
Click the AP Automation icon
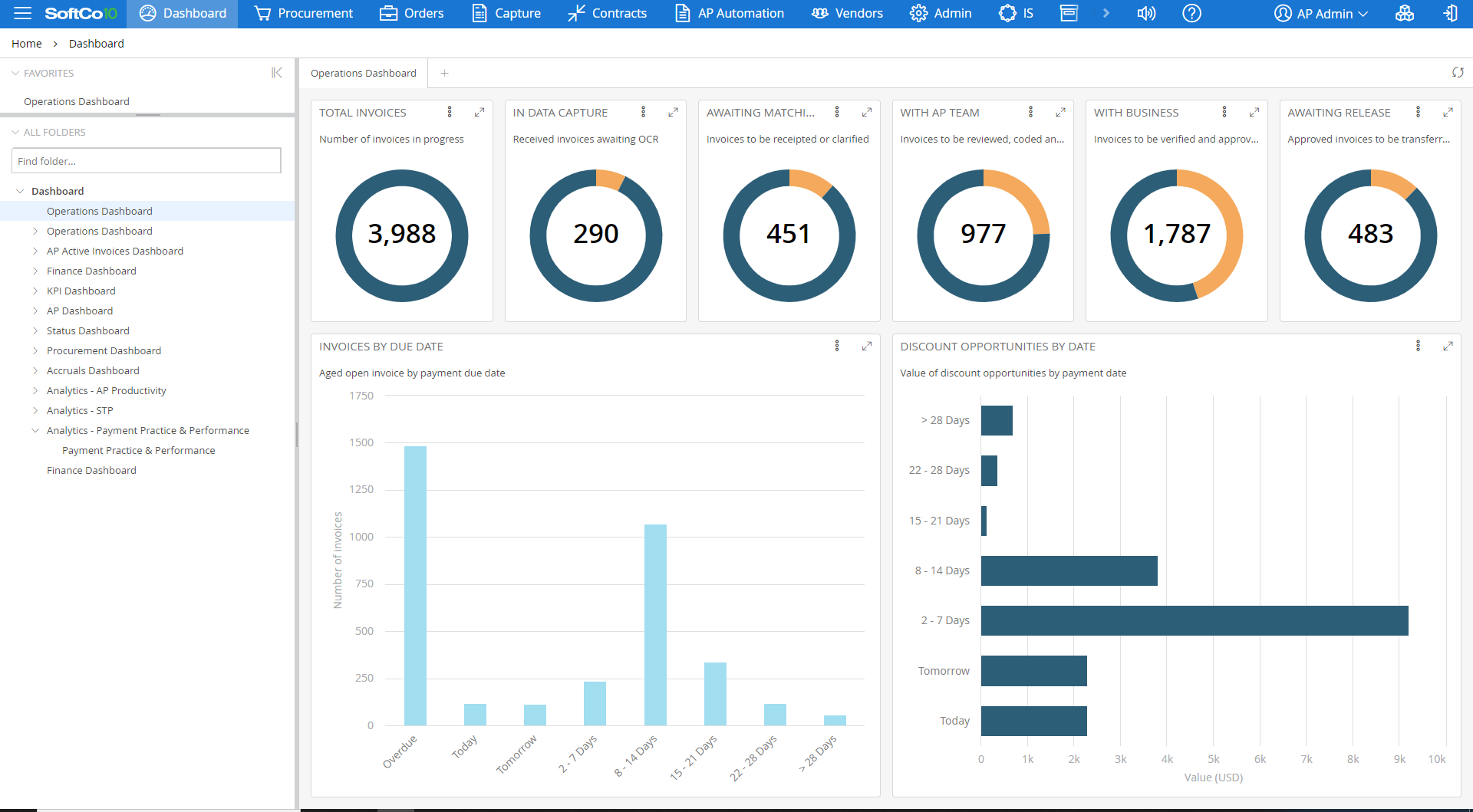[681, 13]
